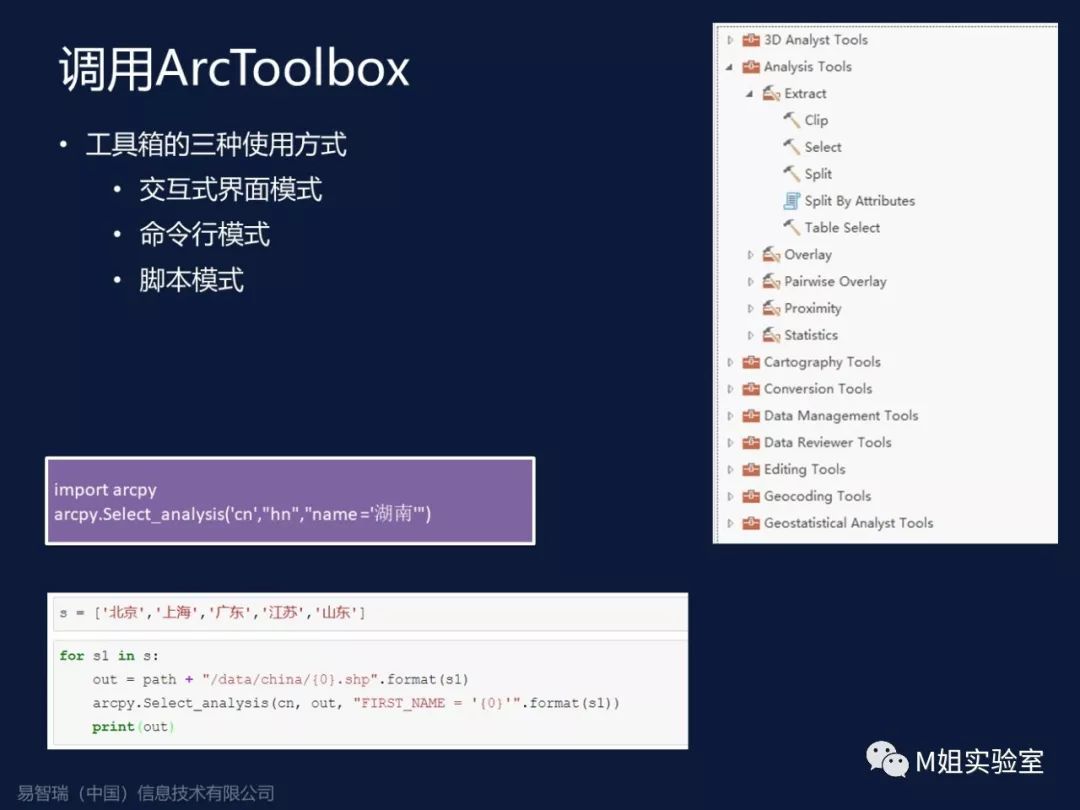Select the Proximity label
Image resolution: width=1080 pixels, height=810 pixels.
click(x=813, y=309)
